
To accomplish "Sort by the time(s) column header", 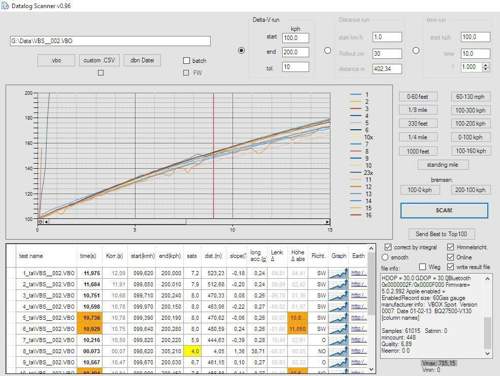I will 88,256.
